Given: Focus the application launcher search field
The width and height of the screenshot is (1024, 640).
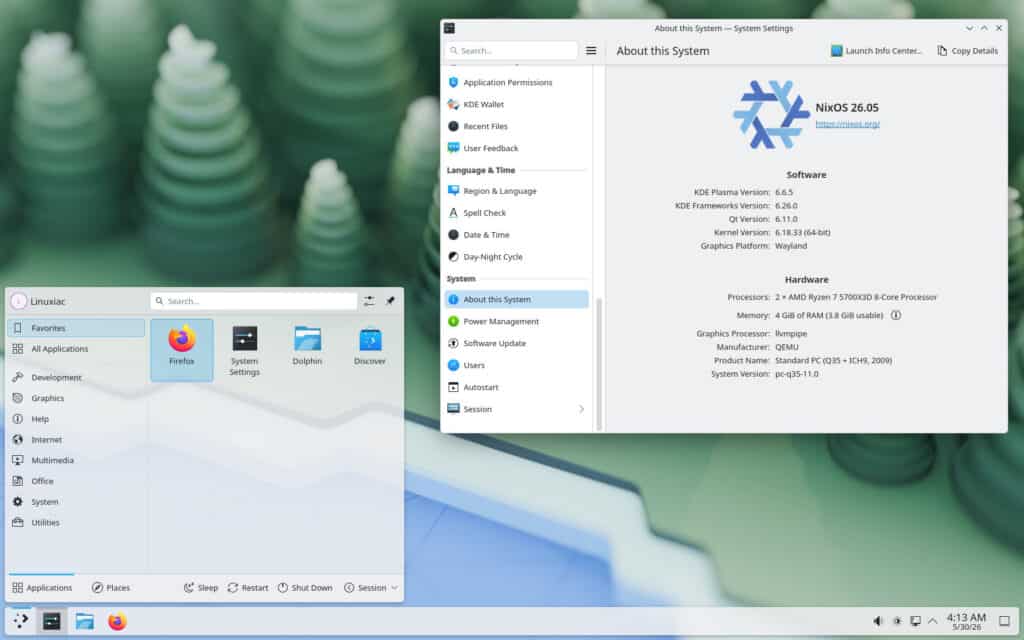Looking at the screenshot, I should (254, 301).
